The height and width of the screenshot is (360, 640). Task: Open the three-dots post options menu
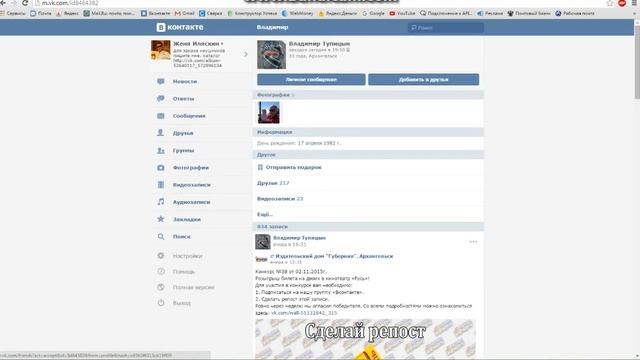473,242
